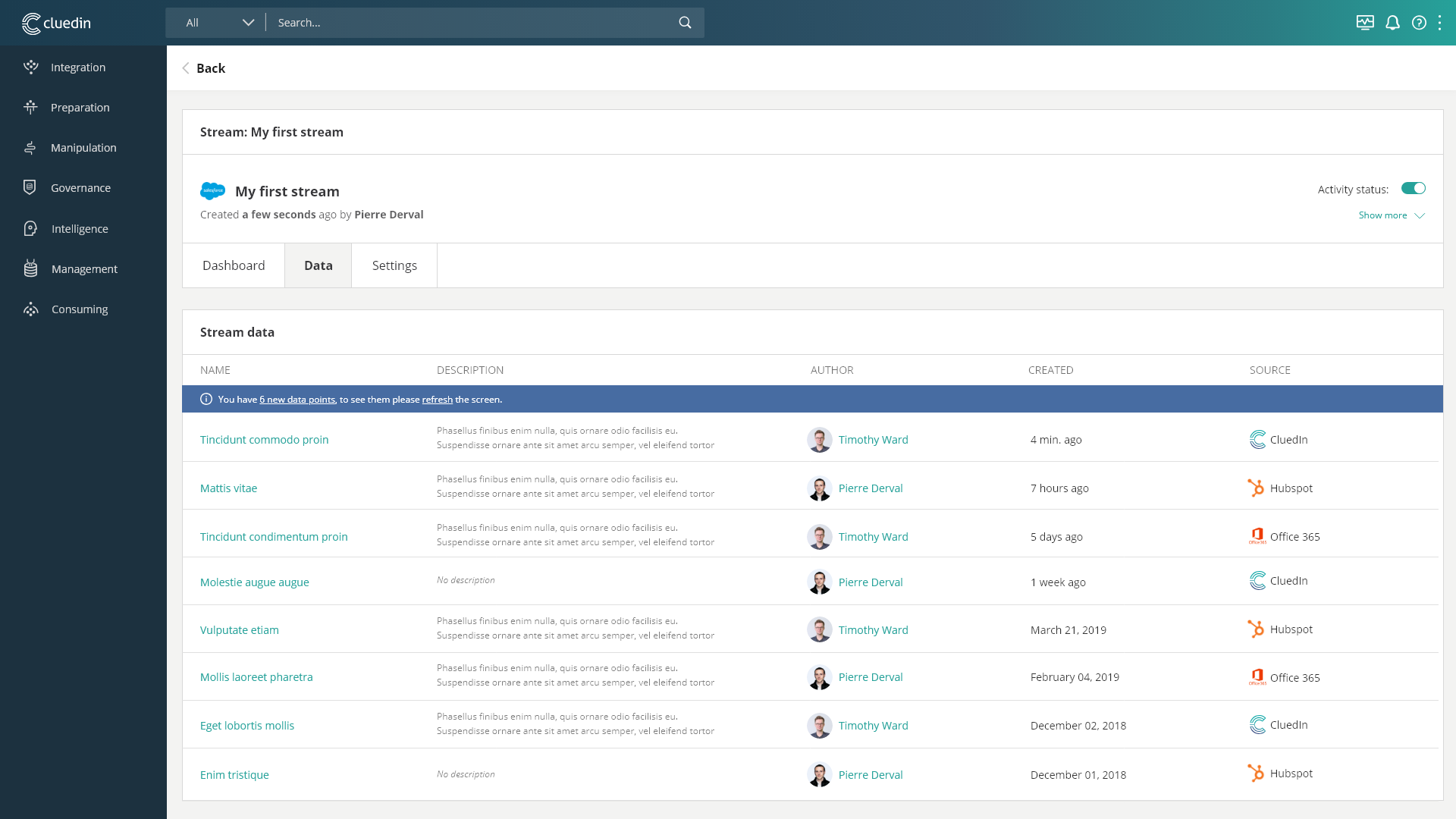Open Mattis vitae record
Viewport: 1456px width, 819px height.
pos(228,488)
